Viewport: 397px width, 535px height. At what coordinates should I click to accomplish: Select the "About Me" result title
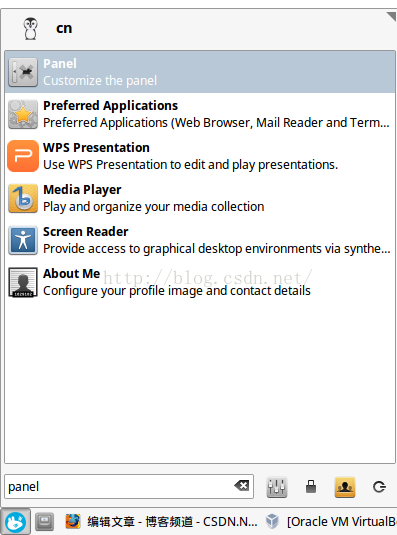(72, 274)
